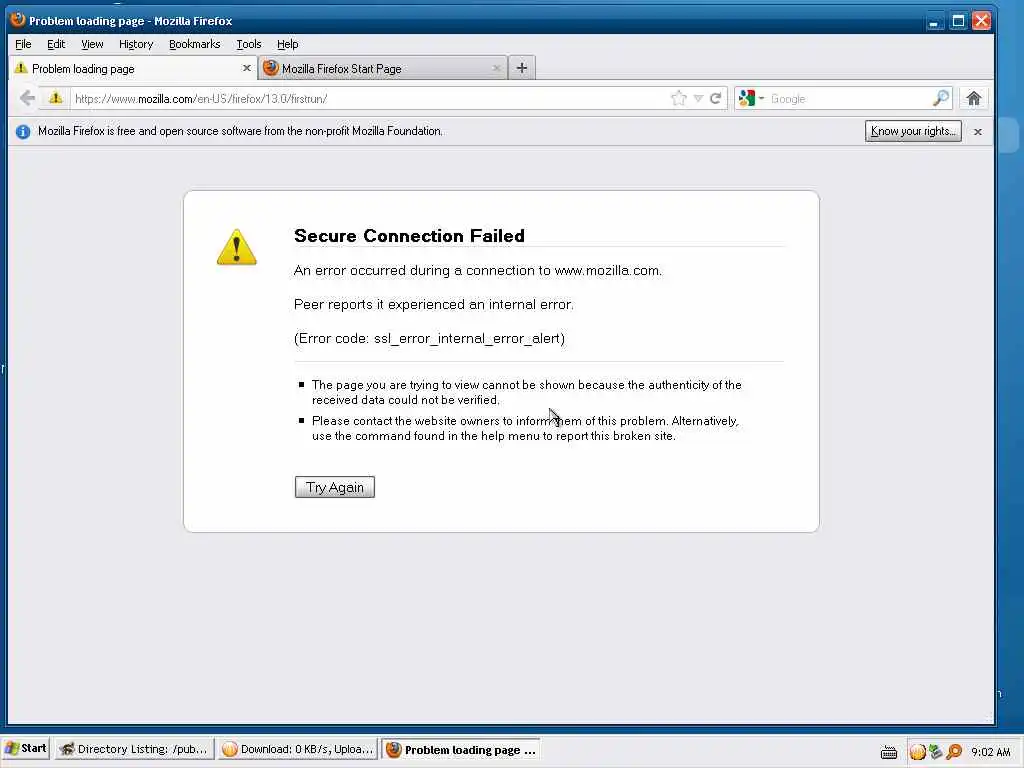Open the History menu
Image resolution: width=1024 pixels, height=768 pixels.
[136, 44]
